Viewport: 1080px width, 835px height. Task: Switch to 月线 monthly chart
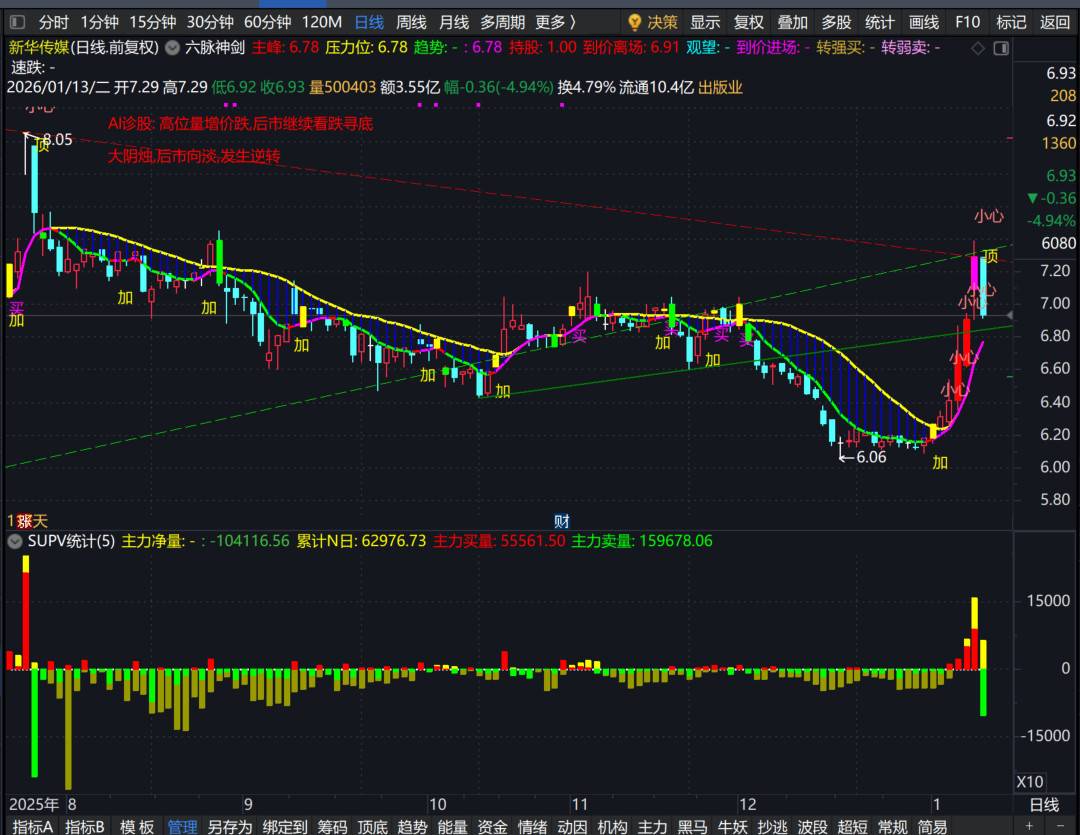point(454,23)
